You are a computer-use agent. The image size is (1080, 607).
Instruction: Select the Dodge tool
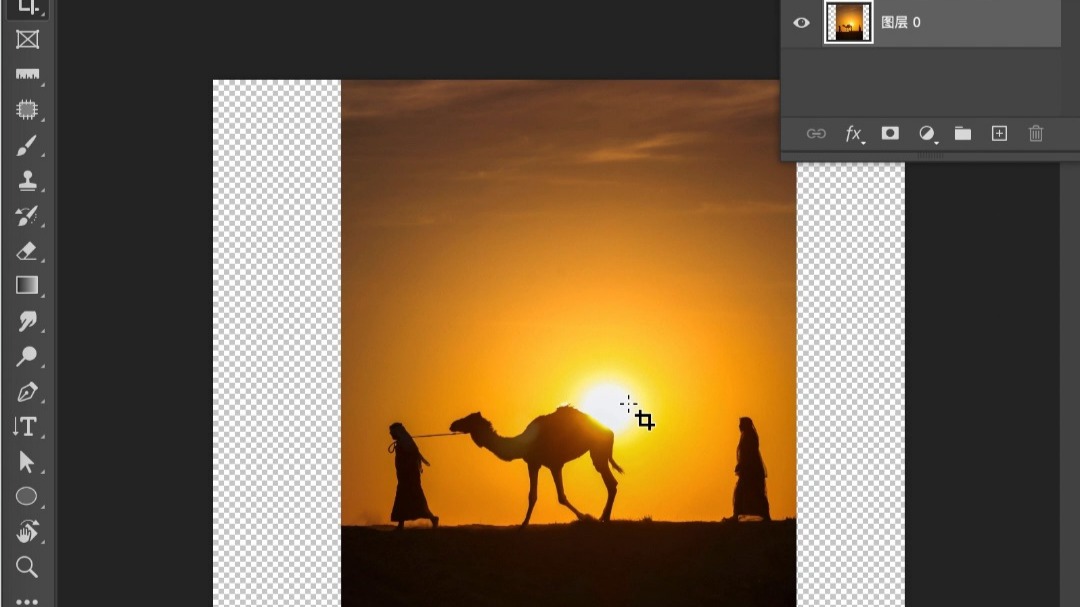(27, 356)
